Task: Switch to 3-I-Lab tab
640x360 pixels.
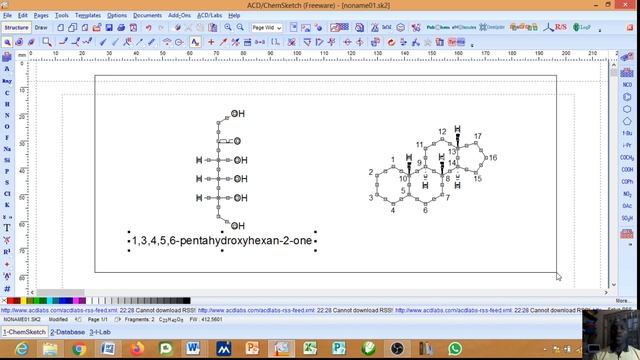Action: (100, 332)
